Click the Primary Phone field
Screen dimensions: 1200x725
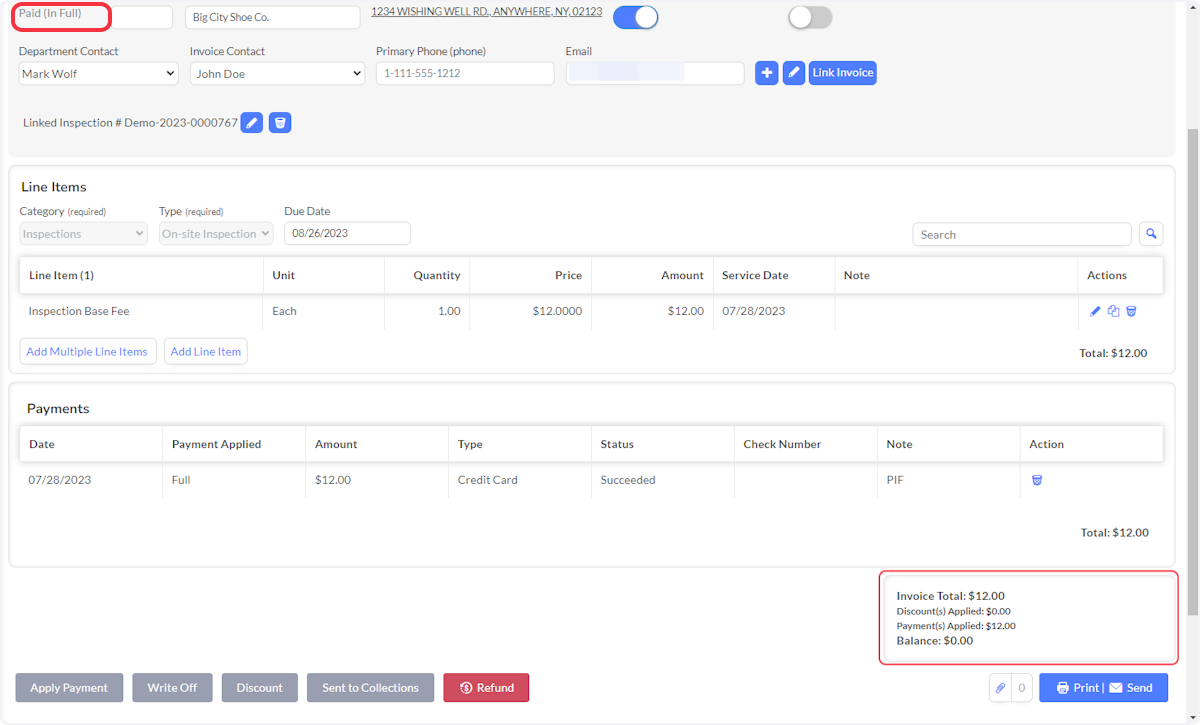click(x=465, y=73)
